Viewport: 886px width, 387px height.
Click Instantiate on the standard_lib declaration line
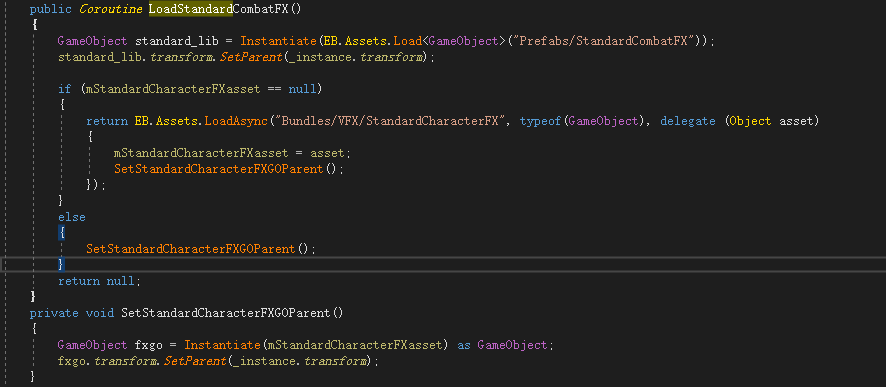(x=279, y=41)
